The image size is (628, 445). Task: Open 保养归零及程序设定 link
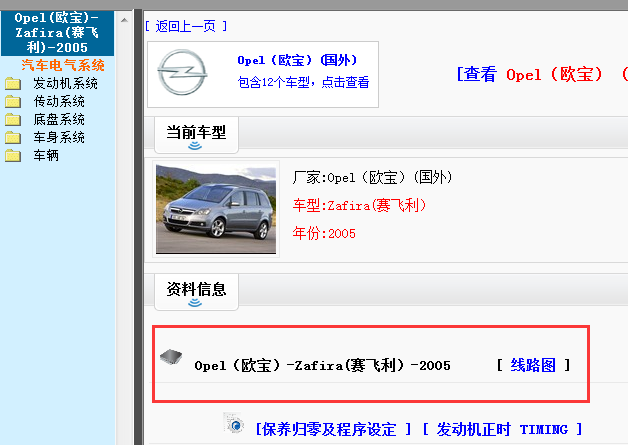pos(333,429)
